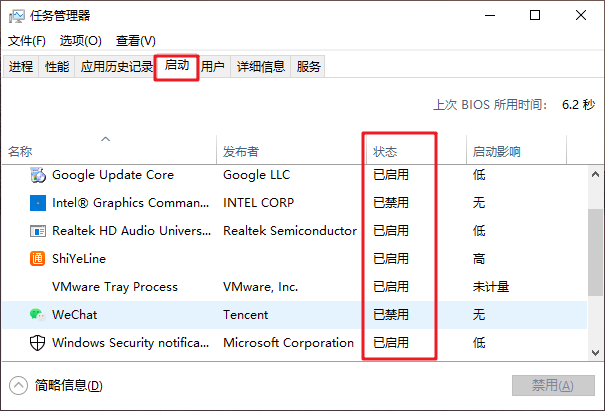This screenshot has height=411, width=605.
Task: Click the Intel Graphics Command icon
Action: pos(38,203)
